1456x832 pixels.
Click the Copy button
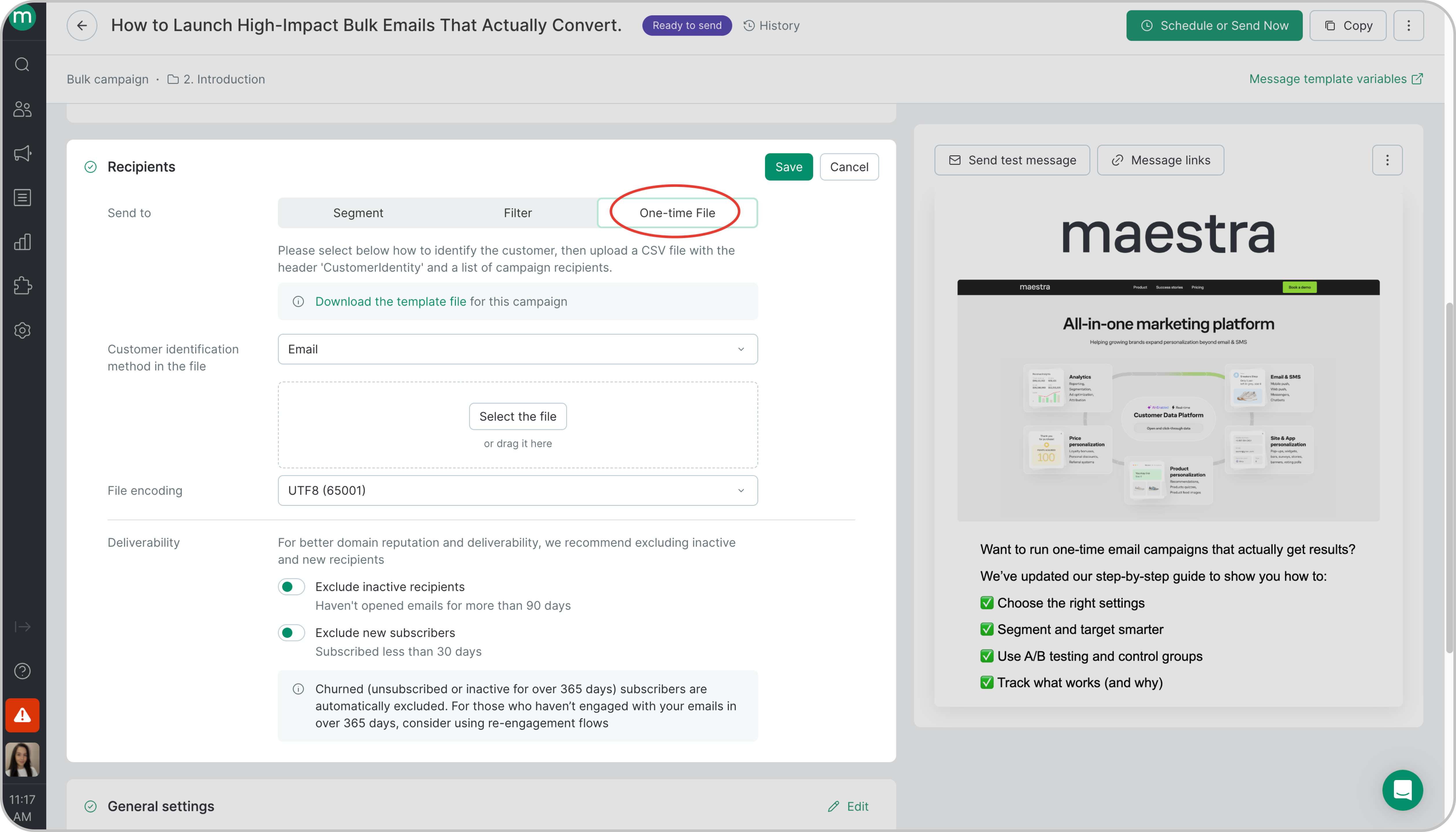(1347, 26)
